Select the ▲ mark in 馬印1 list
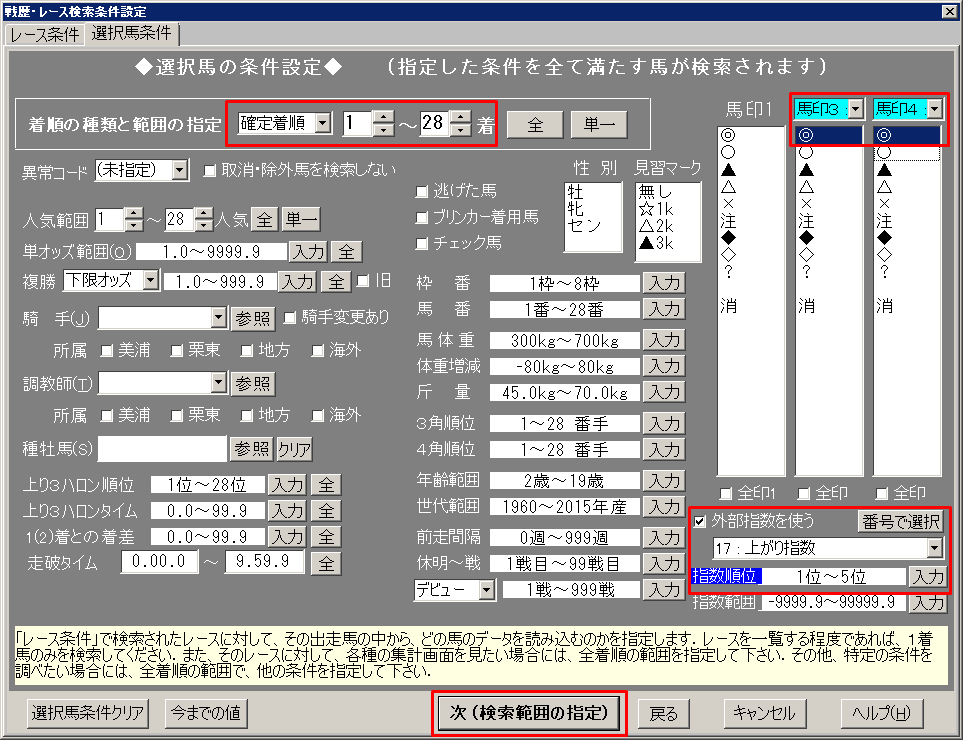The width and height of the screenshot is (963, 740). click(x=728, y=169)
